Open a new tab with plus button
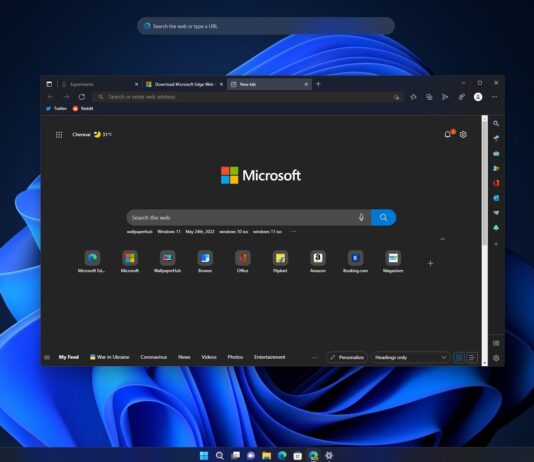Image resolution: width=534 pixels, height=462 pixels. (318, 84)
